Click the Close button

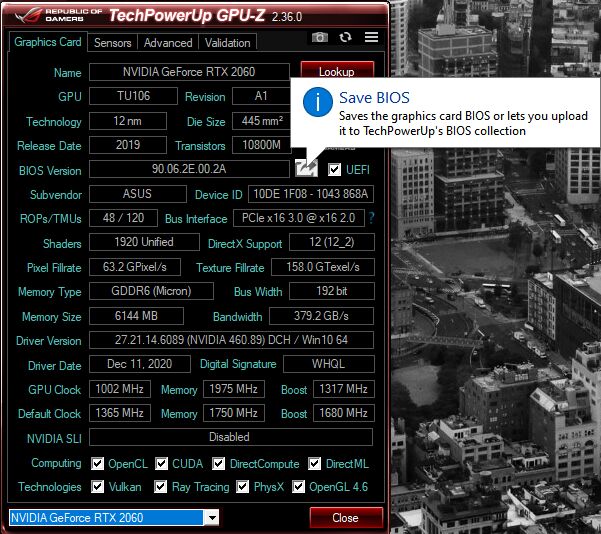[345, 518]
